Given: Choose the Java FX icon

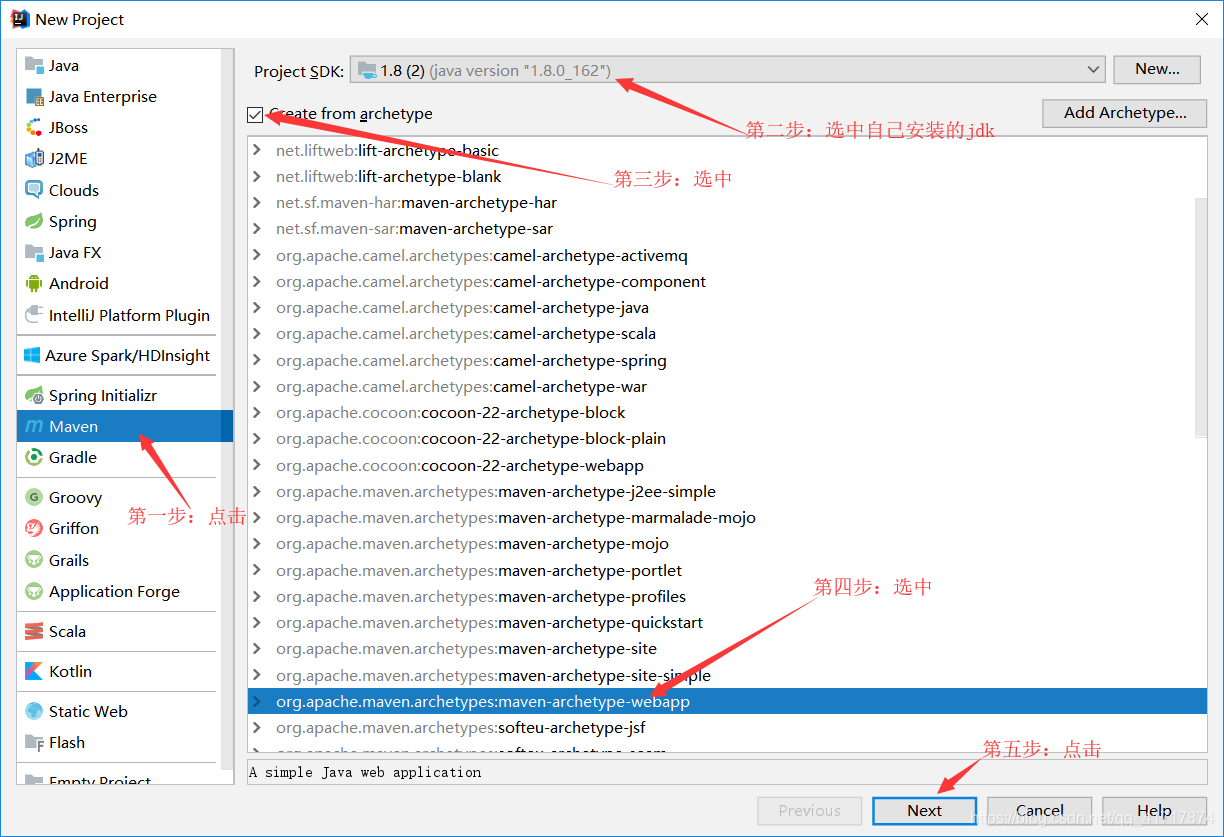Looking at the screenshot, I should click(34, 253).
